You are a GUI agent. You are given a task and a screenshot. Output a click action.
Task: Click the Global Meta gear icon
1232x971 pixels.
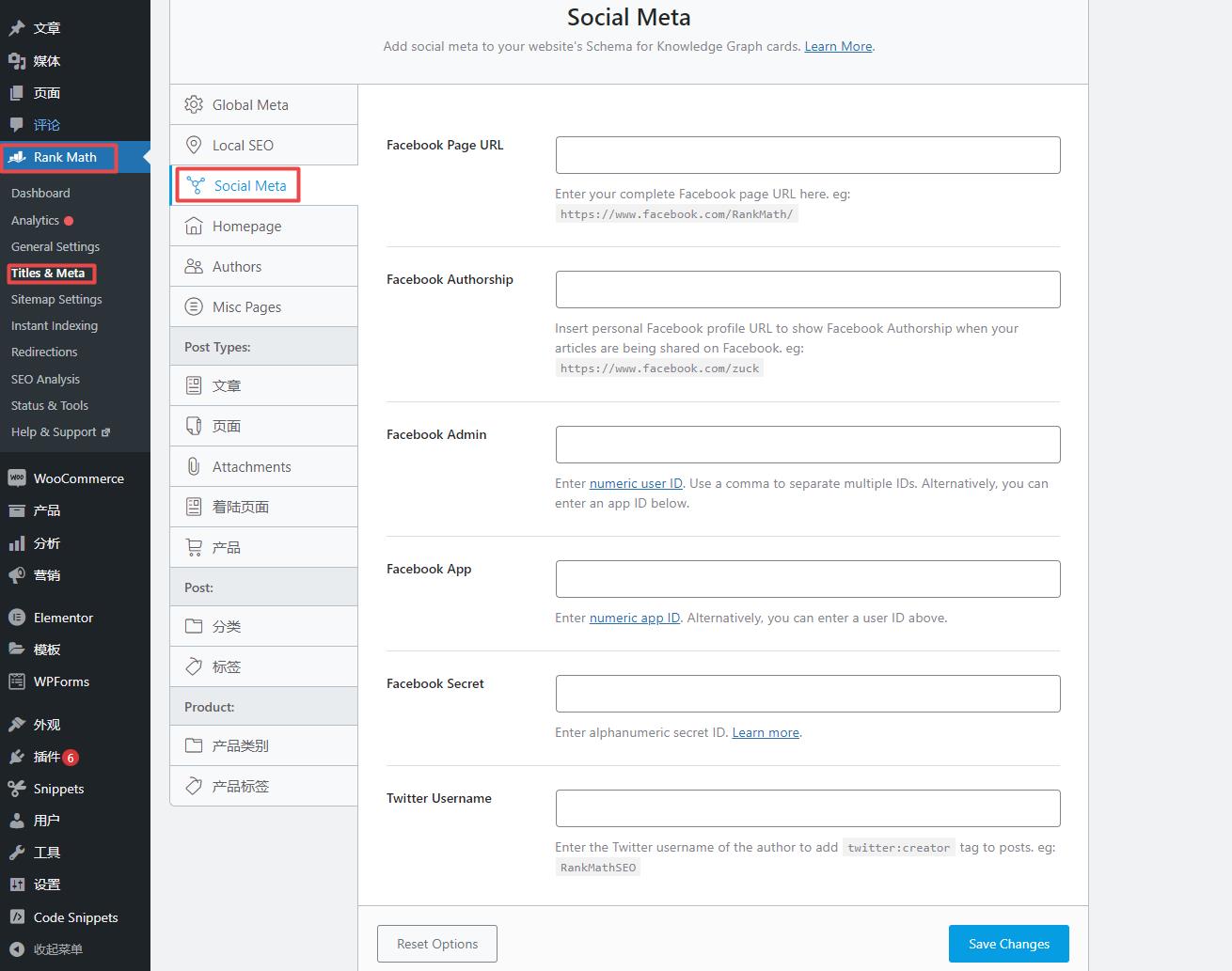[x=194, y=104]
